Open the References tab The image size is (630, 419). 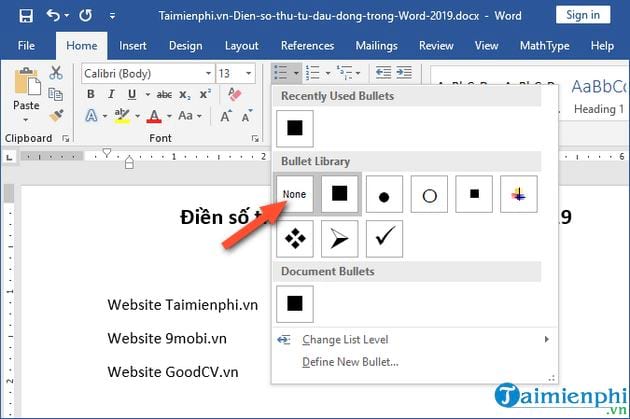pyautogui.click(x=307, y=46)
